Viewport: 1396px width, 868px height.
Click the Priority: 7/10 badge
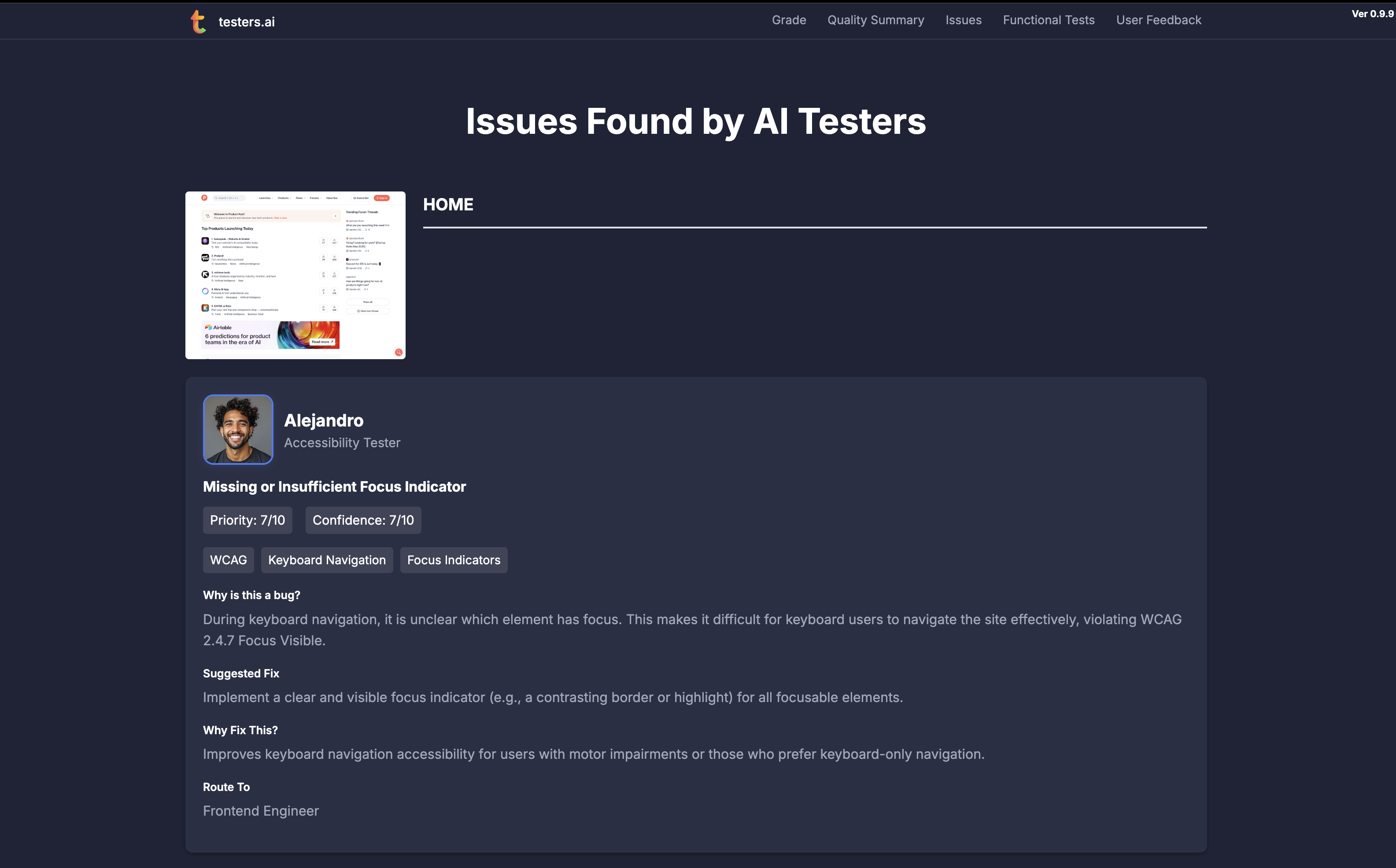pyautogui.click(x=247, y=520)
